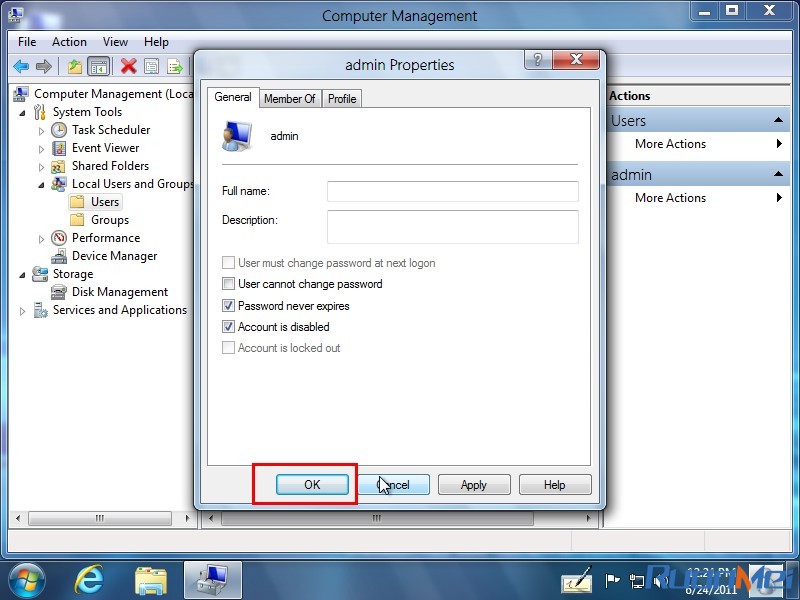Click the Storage icon in tree
800x600 pixels.
[x=40, y=274]
